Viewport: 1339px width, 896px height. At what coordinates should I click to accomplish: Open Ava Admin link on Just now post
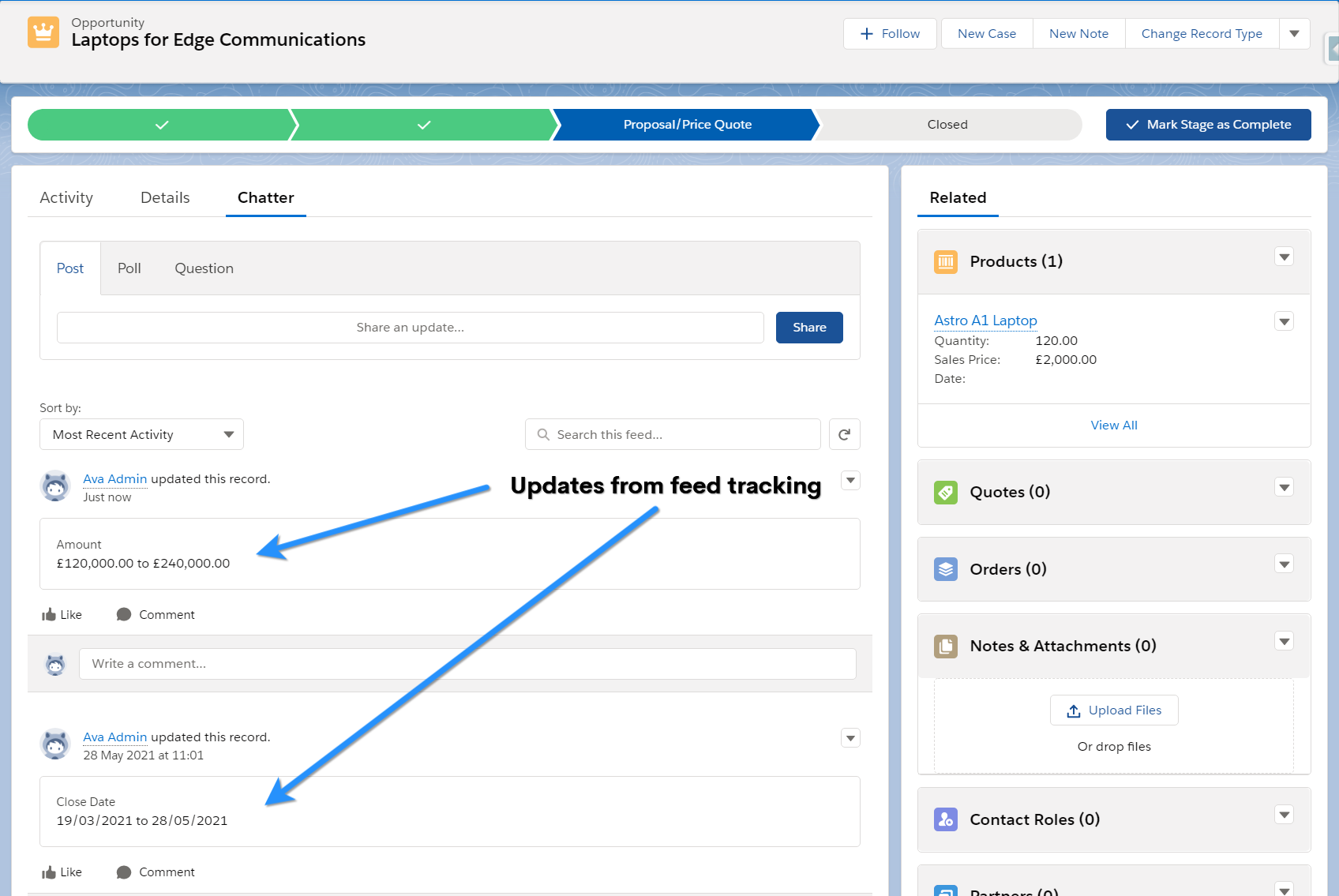pyautogui.click(x=115, y=479)
